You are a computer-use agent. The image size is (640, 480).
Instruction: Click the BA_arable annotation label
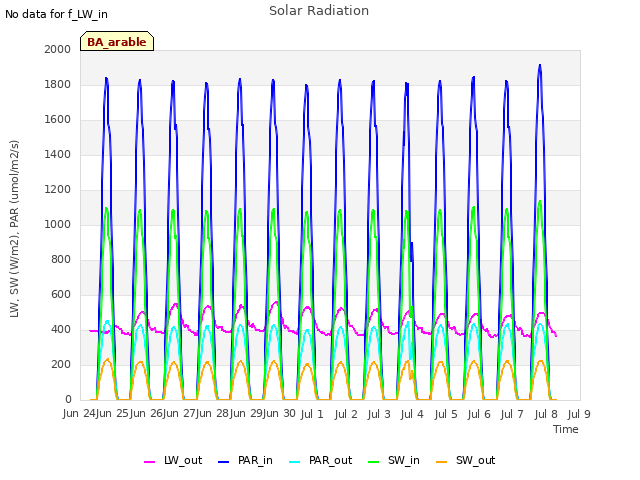(x=117, y=41)
